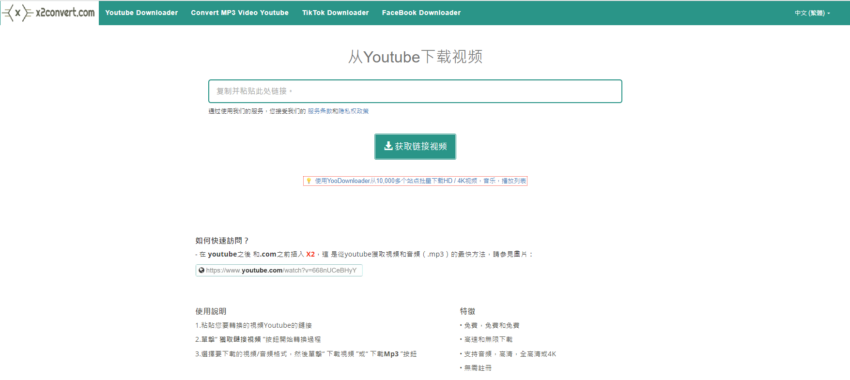Click the 如何快速訪問？ heading
Image resolution: width=850 pixels, height=380 pixels.
222,241
